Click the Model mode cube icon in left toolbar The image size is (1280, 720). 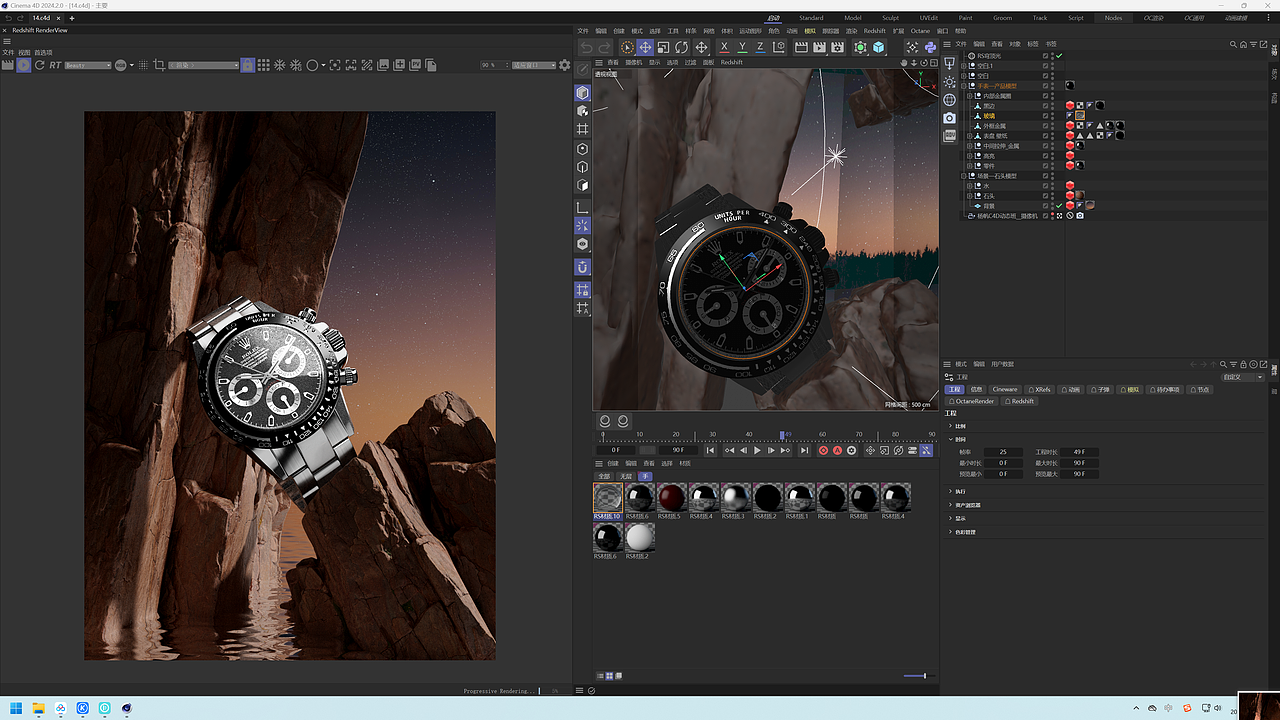pos(583,93)
